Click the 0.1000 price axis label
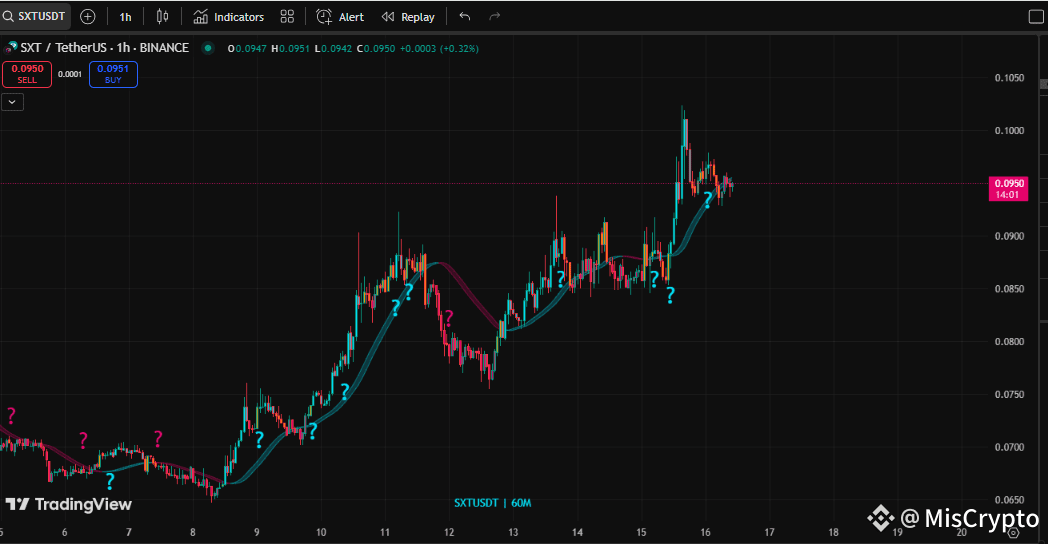1048x544 pixels. pos(1009,130)
